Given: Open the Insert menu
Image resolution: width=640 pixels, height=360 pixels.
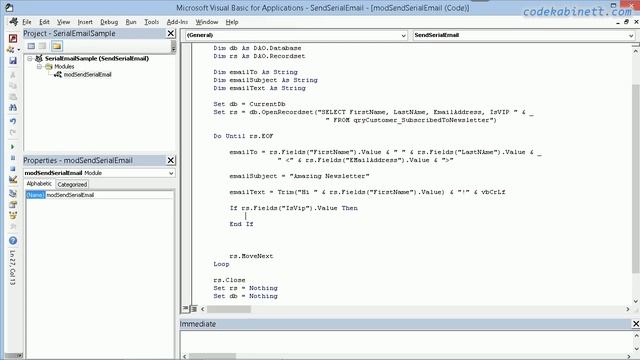Looking at the screenshot, I should pos(85,22).
